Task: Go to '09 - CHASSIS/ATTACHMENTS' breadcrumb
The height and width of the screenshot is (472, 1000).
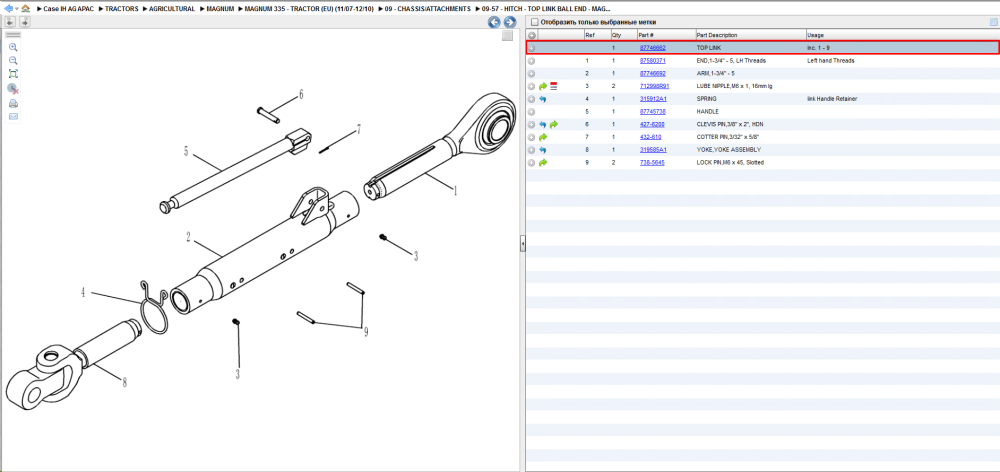Action: pos(428,9)
